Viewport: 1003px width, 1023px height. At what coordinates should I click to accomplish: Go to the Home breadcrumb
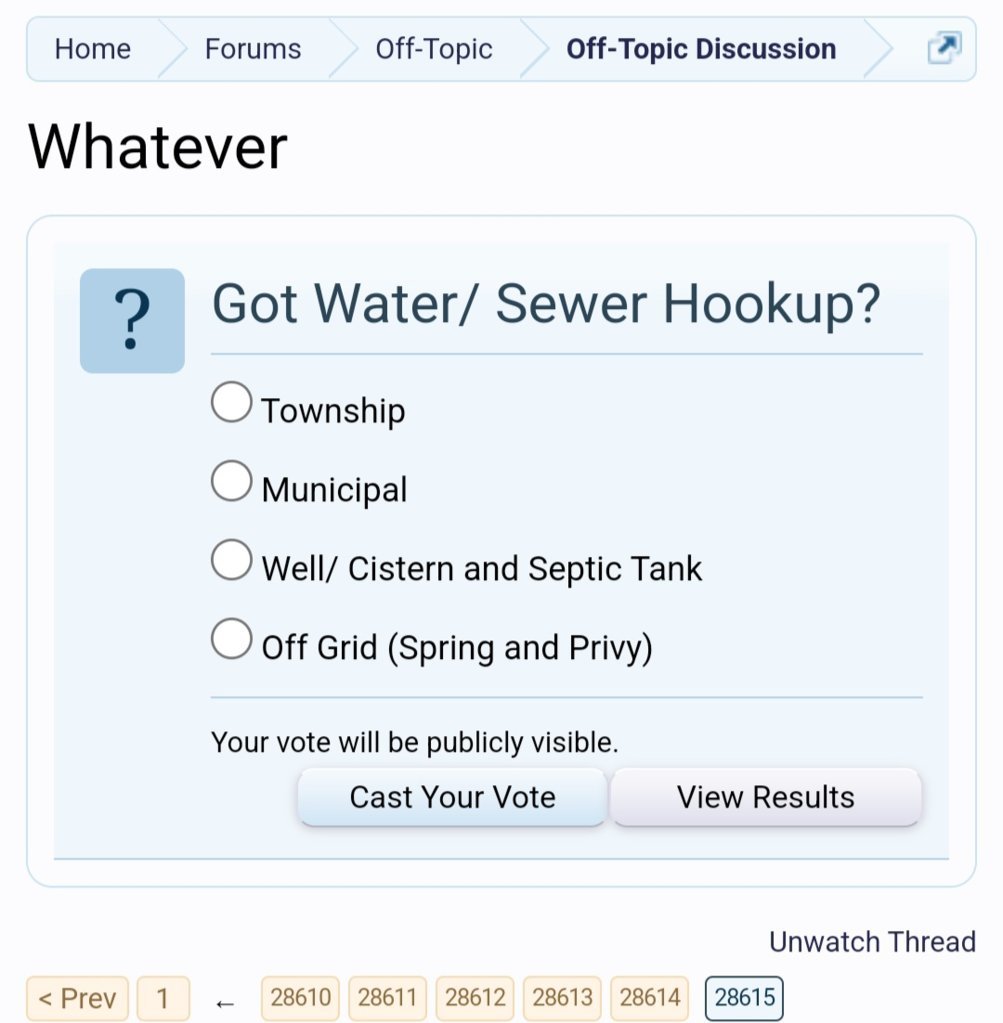point(93,49)
